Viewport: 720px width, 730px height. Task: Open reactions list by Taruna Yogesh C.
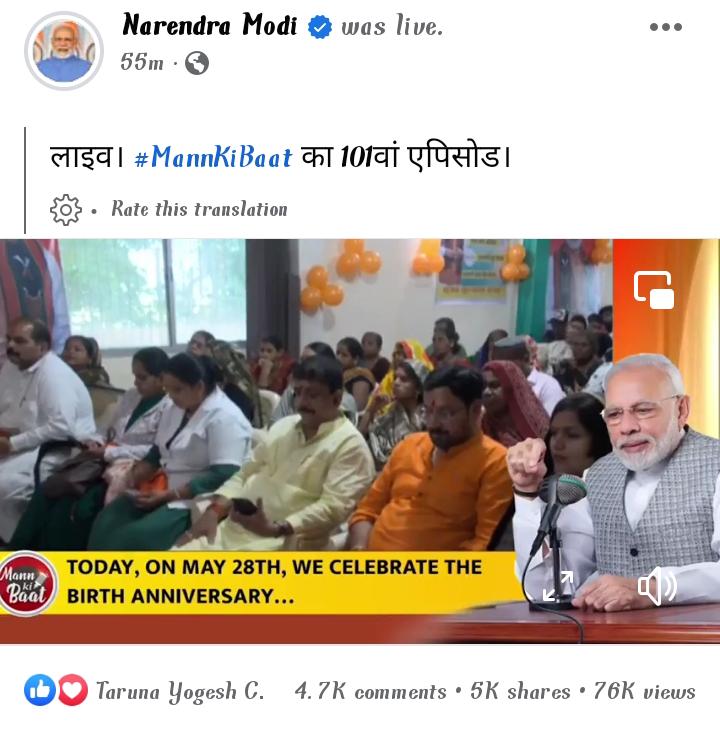tap(180, 691)
